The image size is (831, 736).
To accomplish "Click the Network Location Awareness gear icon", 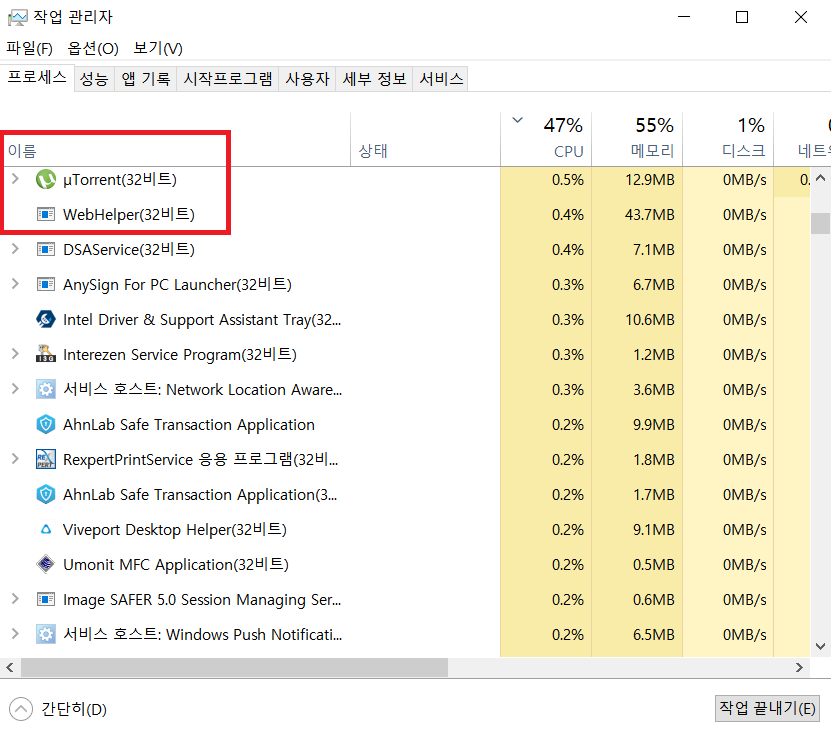I will click(x=46, y=389).
